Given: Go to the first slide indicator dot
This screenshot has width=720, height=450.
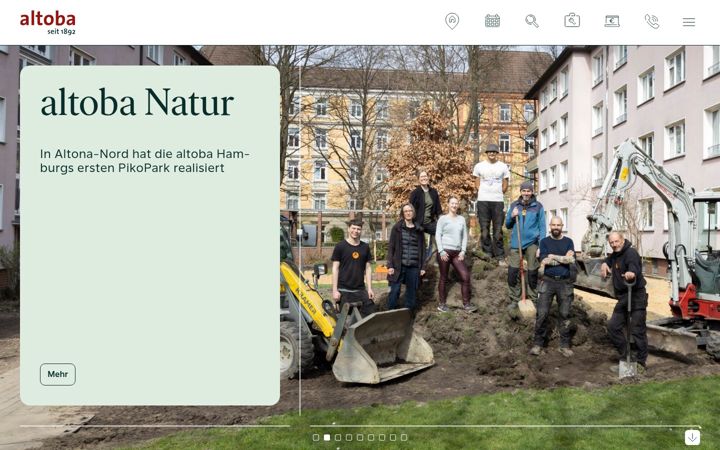Looking at the screenshot, I should [x=316, y=438].
